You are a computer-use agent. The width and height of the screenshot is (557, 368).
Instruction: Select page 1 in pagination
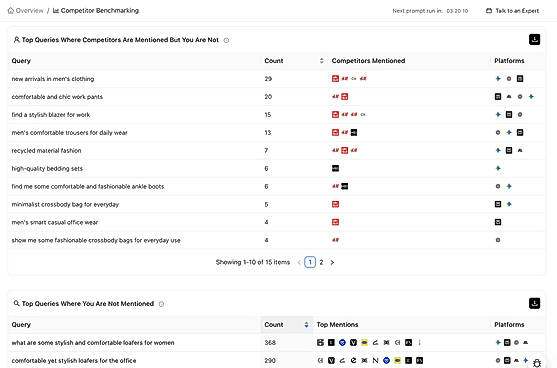[310, 262]
